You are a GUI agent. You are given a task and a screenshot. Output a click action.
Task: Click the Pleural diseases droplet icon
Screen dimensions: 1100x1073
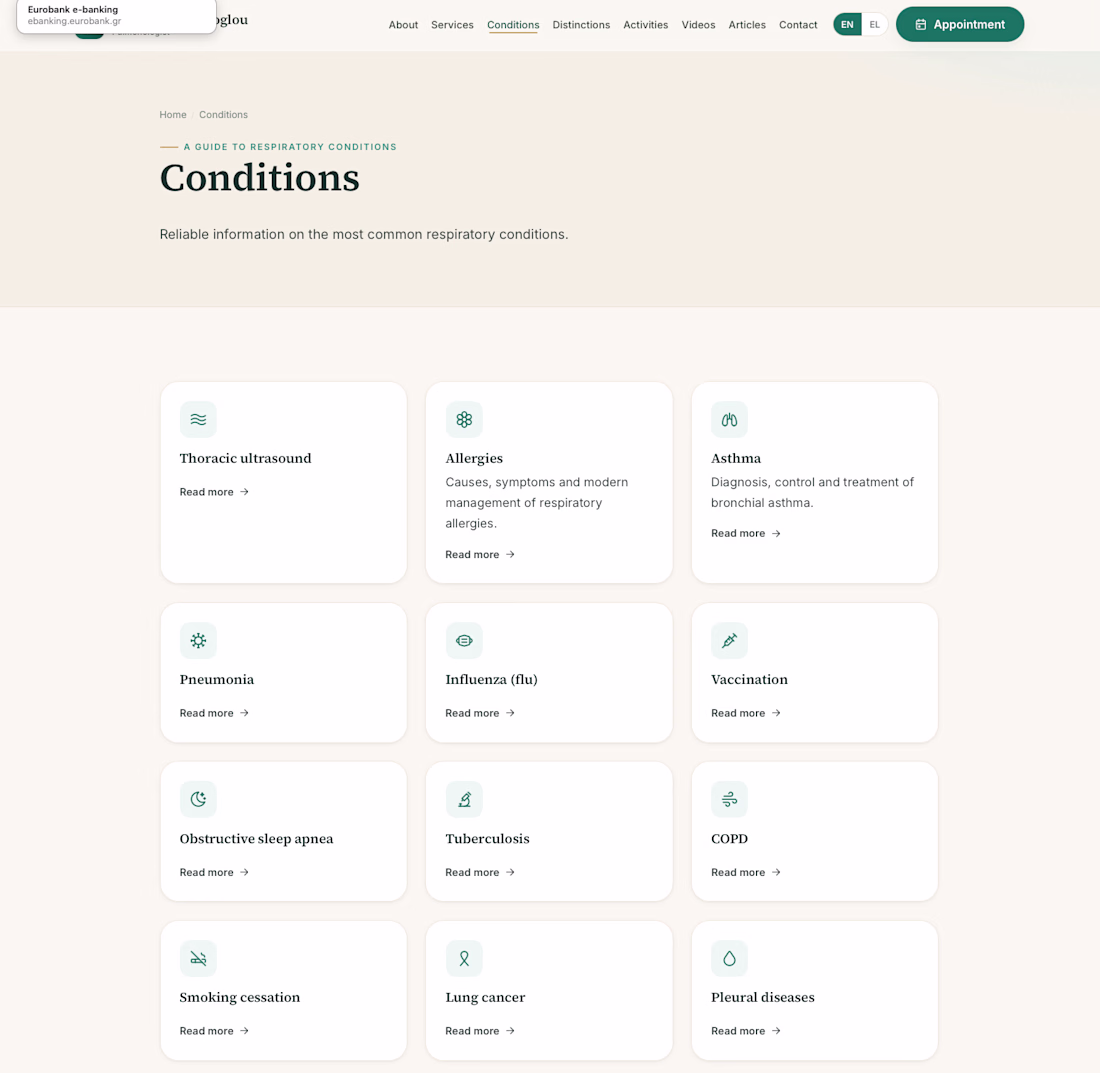click(x=729, y=959)
